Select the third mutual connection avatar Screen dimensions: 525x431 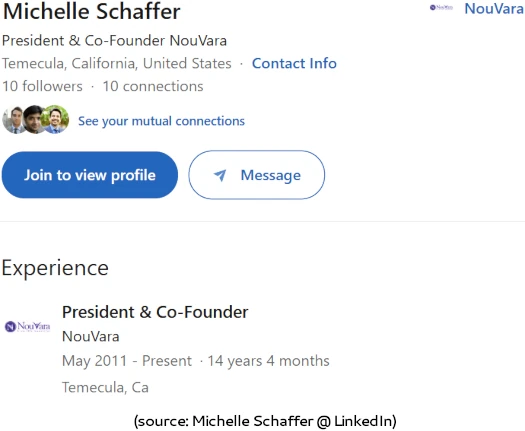click(x=55, y=119)
